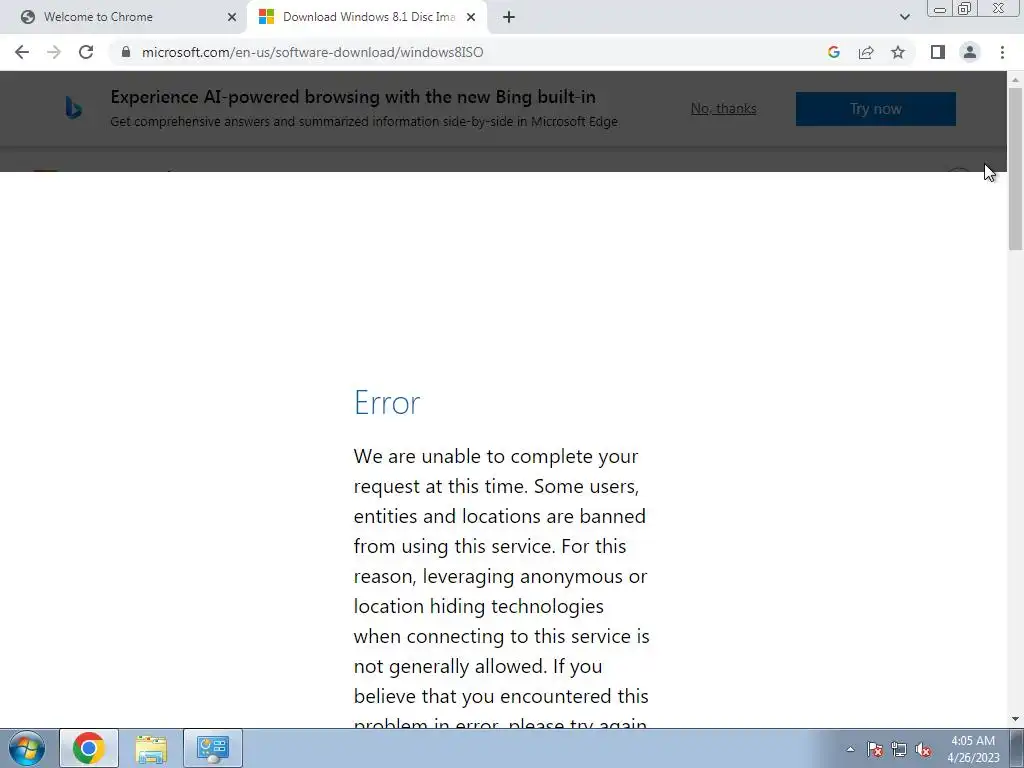Open the clock showing 4:05 AM
The height and width of the screenshot is (768, 1024).
pyautogui.click(x=973, y=749)
